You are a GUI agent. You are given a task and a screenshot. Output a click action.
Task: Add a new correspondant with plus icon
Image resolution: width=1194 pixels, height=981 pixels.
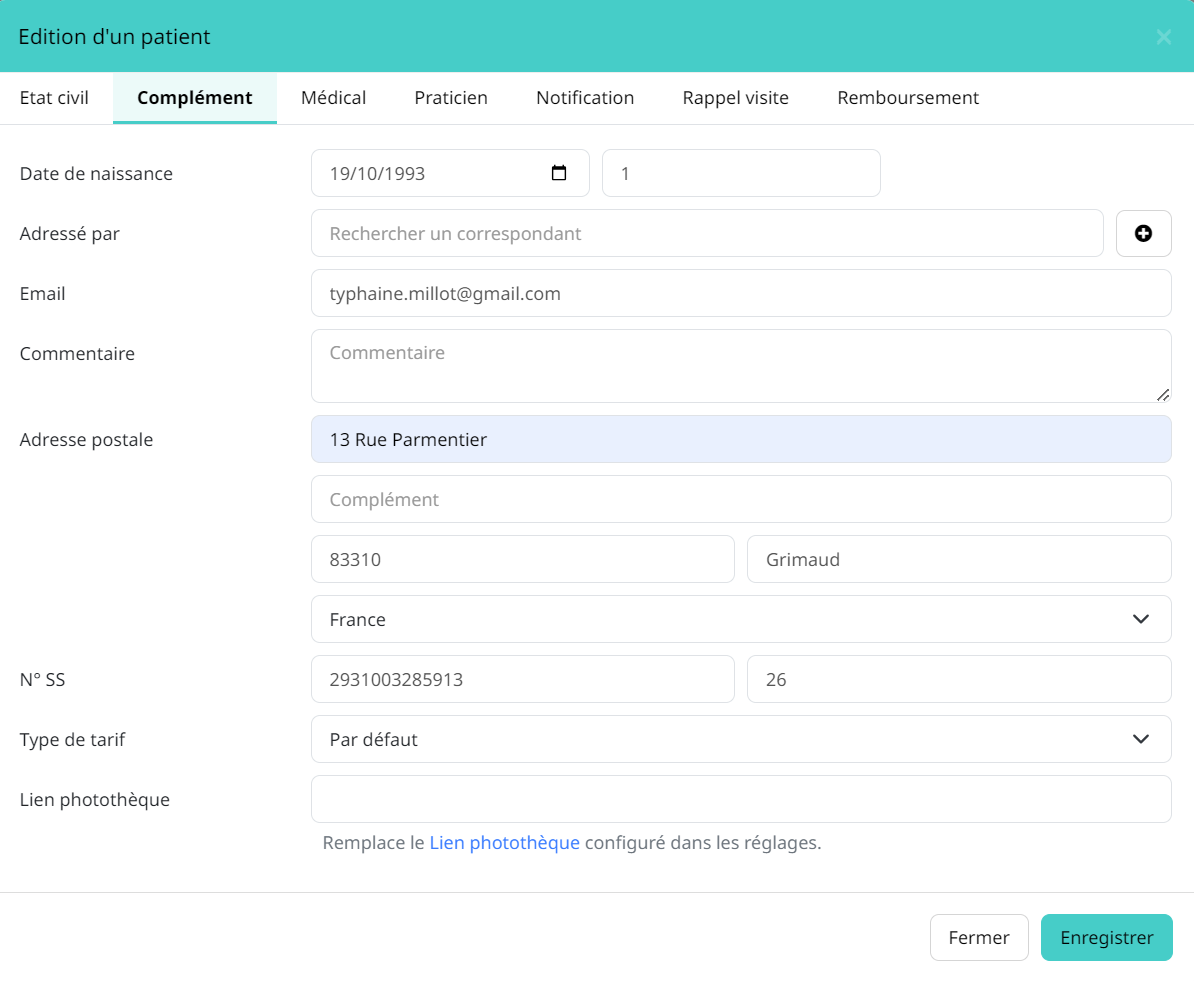pyautogui.click(x=1143, y=234)
